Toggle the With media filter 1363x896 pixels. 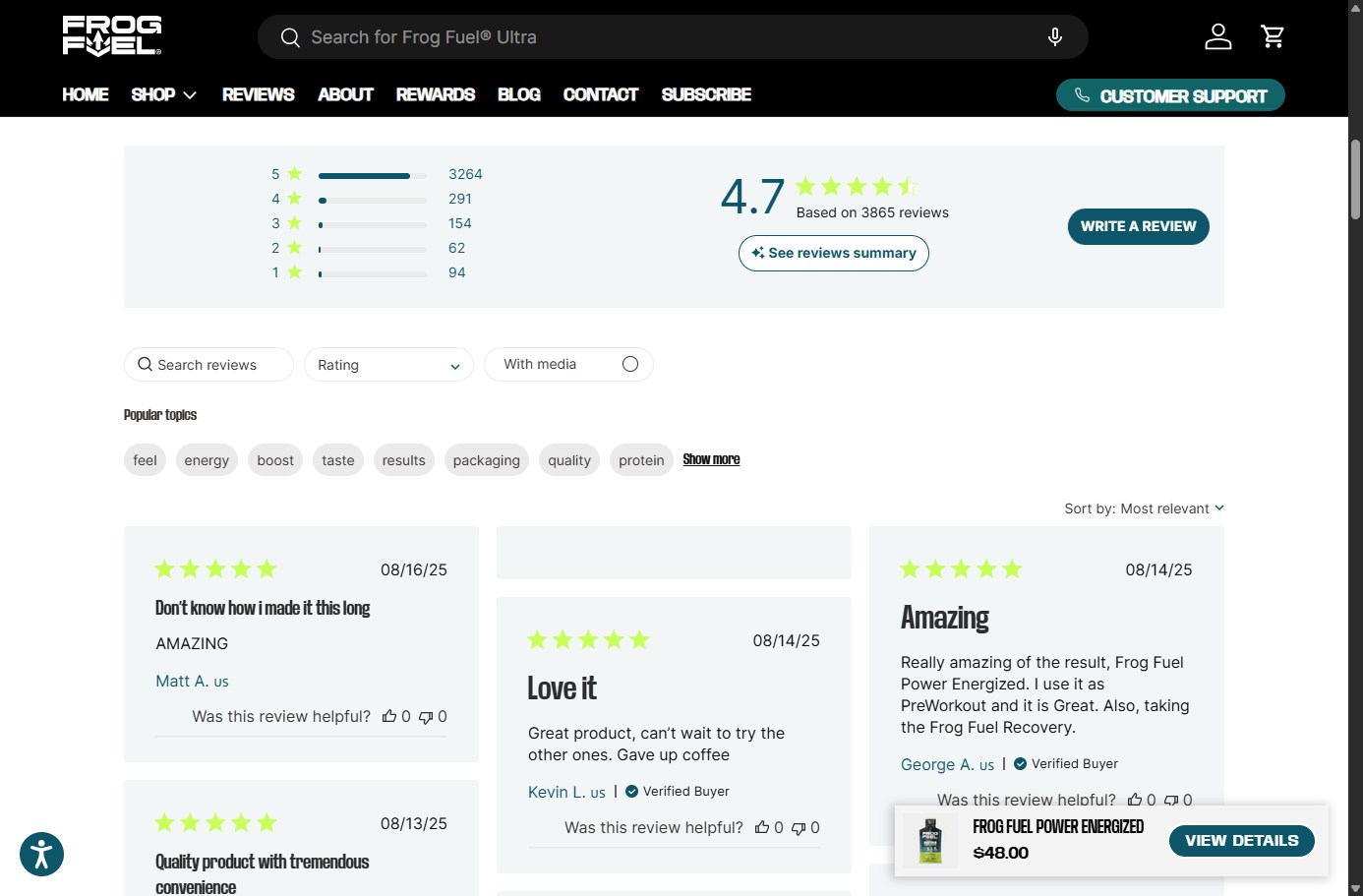click(629, 365)
